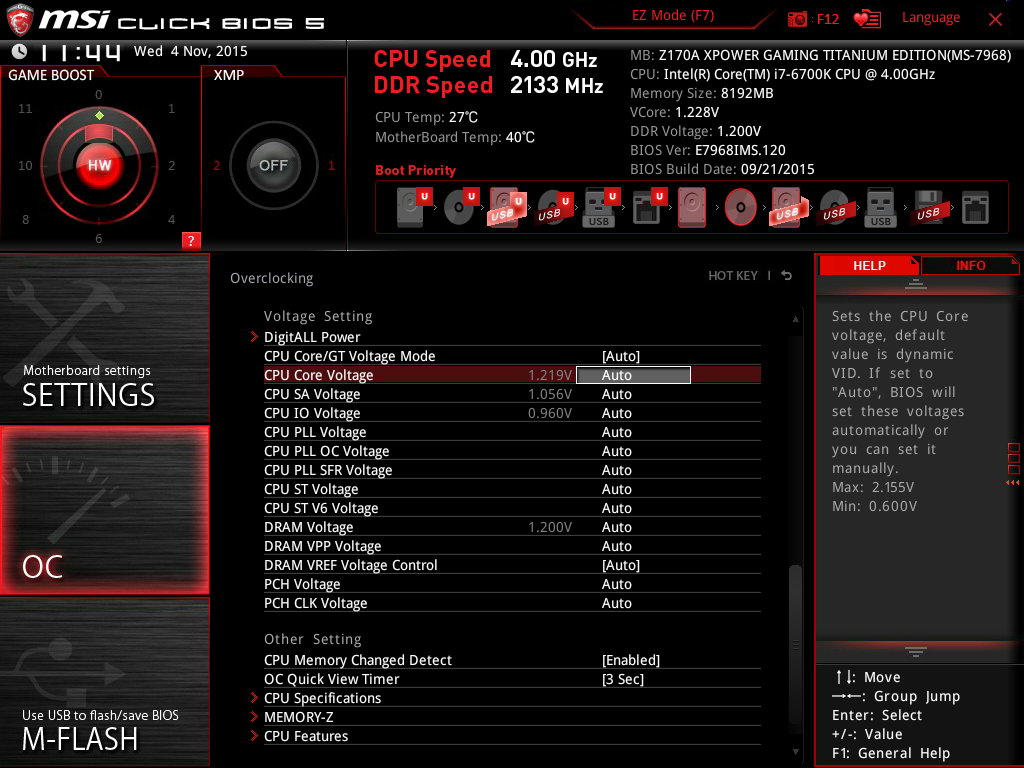The image size is (1024, 768).
Task: Switch to the INFO tab
Action: [x=970, y=266]
